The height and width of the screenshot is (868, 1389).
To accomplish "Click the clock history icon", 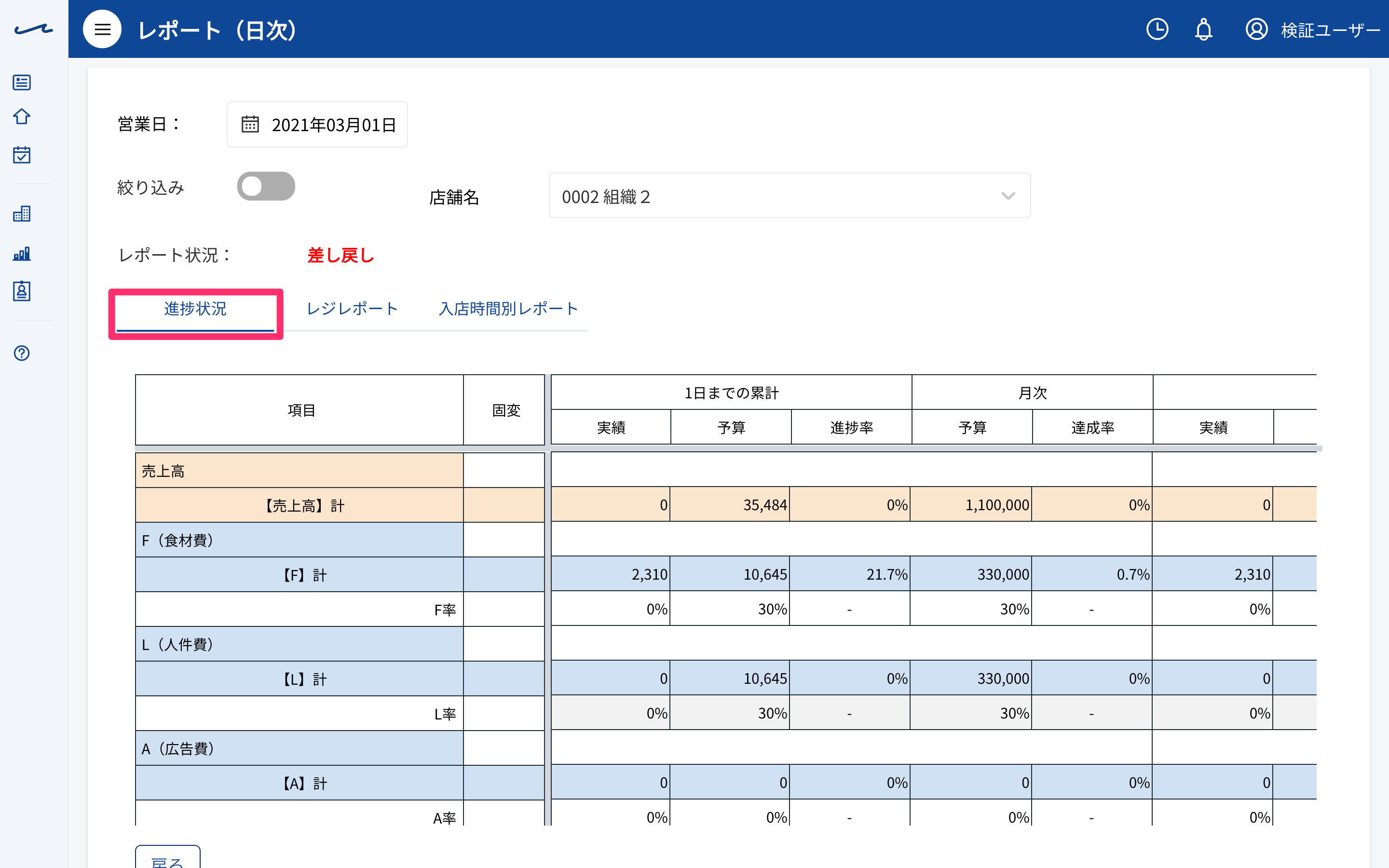I will tap(1157, 29).
